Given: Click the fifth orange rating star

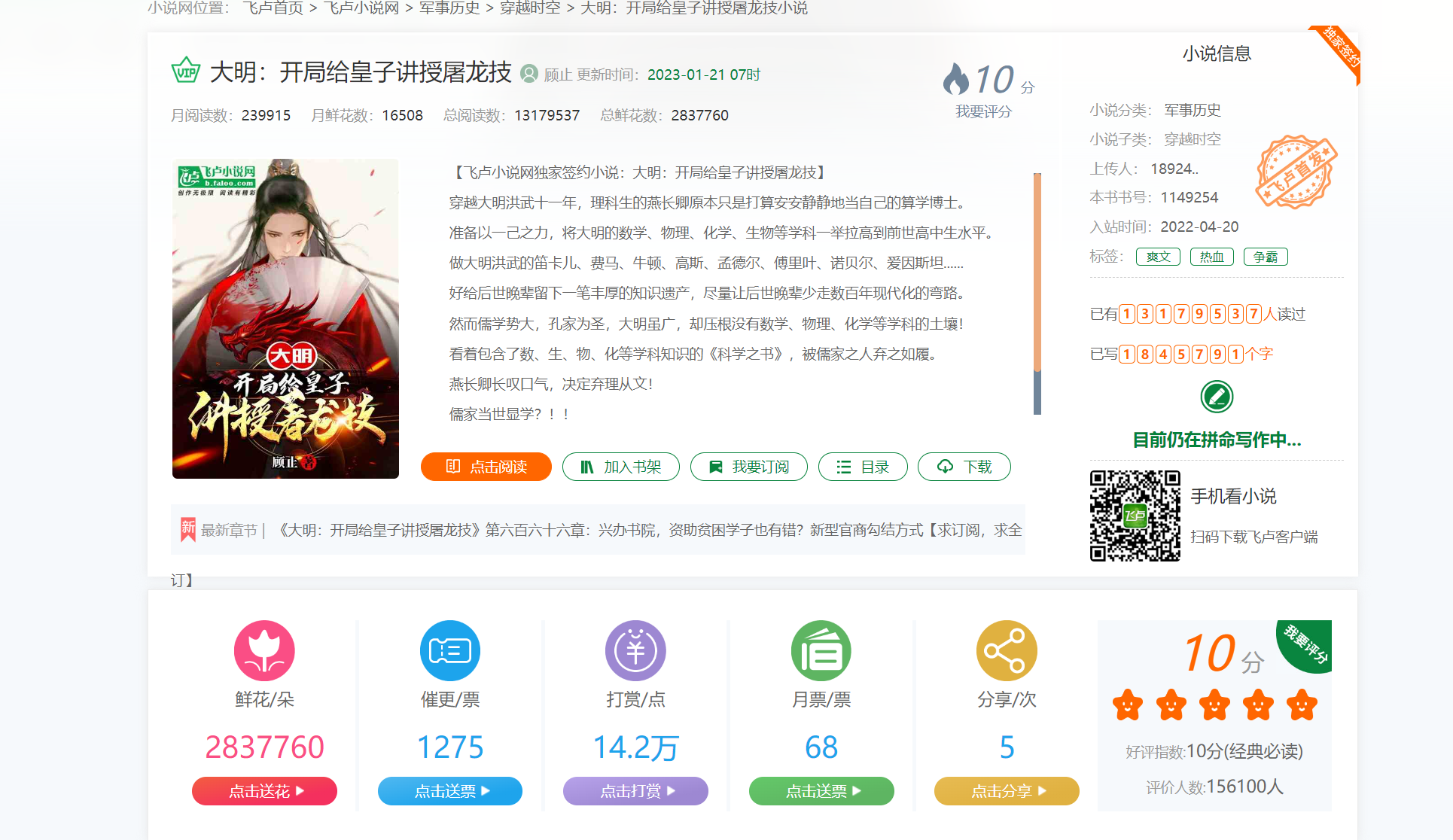Looking at the screenshot, I should tap(1302, 705).
